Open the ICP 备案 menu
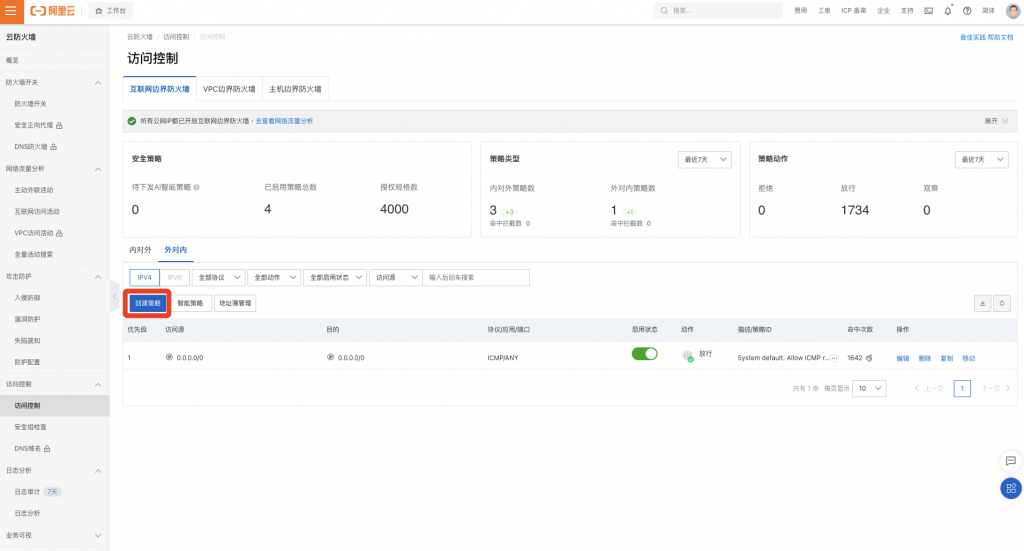1024x551 pixels. point(854,11)
